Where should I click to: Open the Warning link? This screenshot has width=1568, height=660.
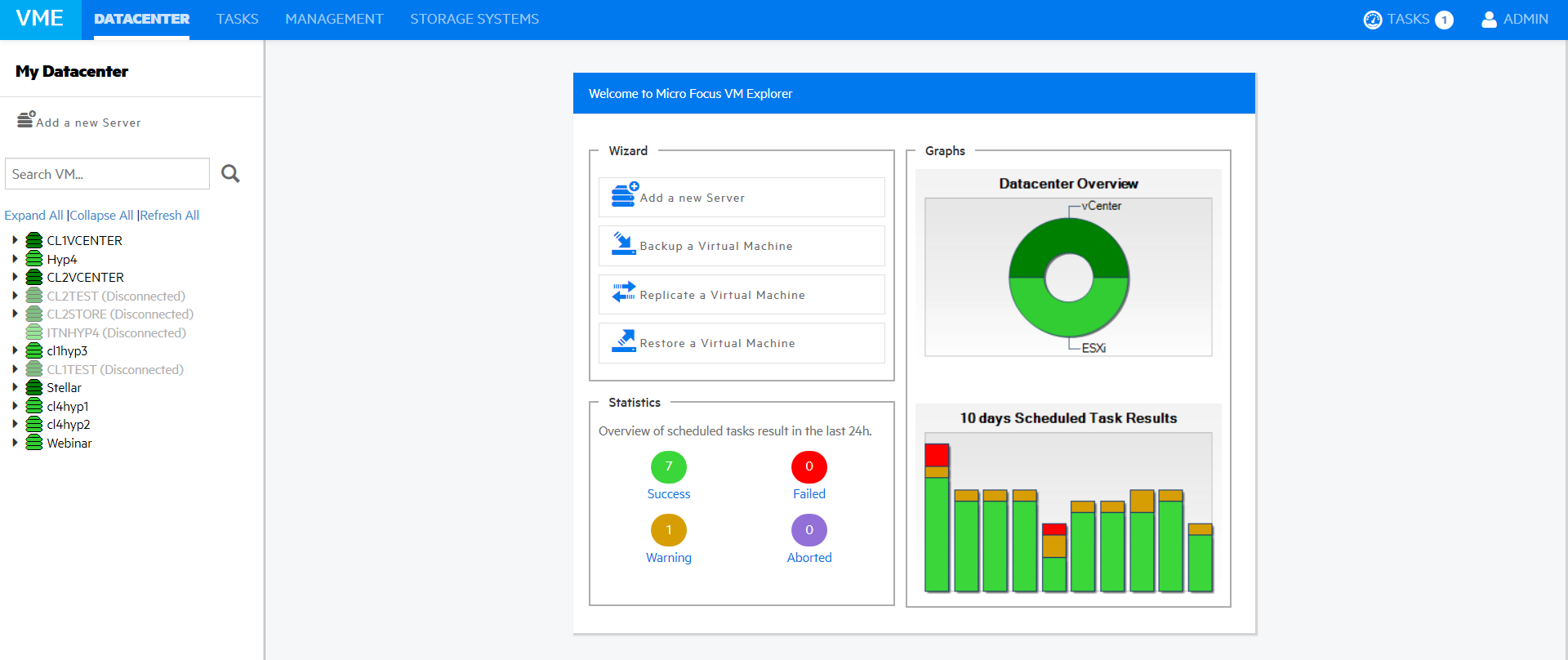point(669,558)
